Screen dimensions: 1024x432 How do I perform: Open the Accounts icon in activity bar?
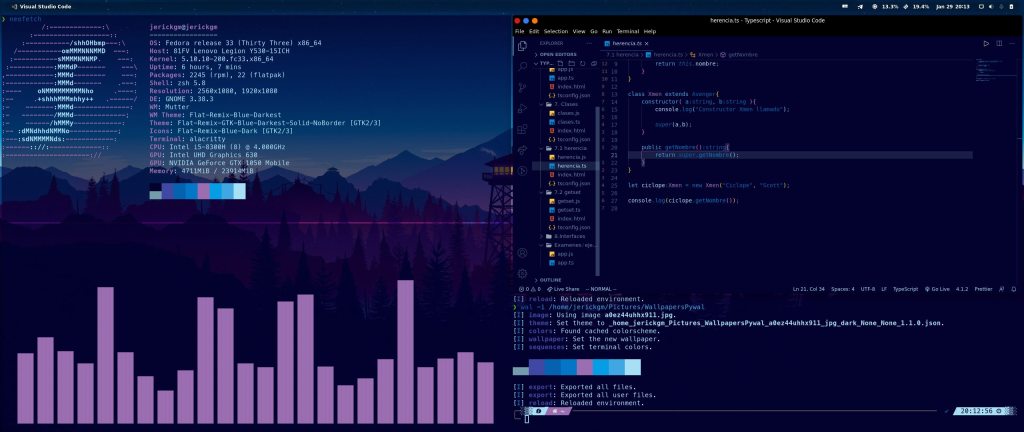pyautogui.click(x=522, y=251)
